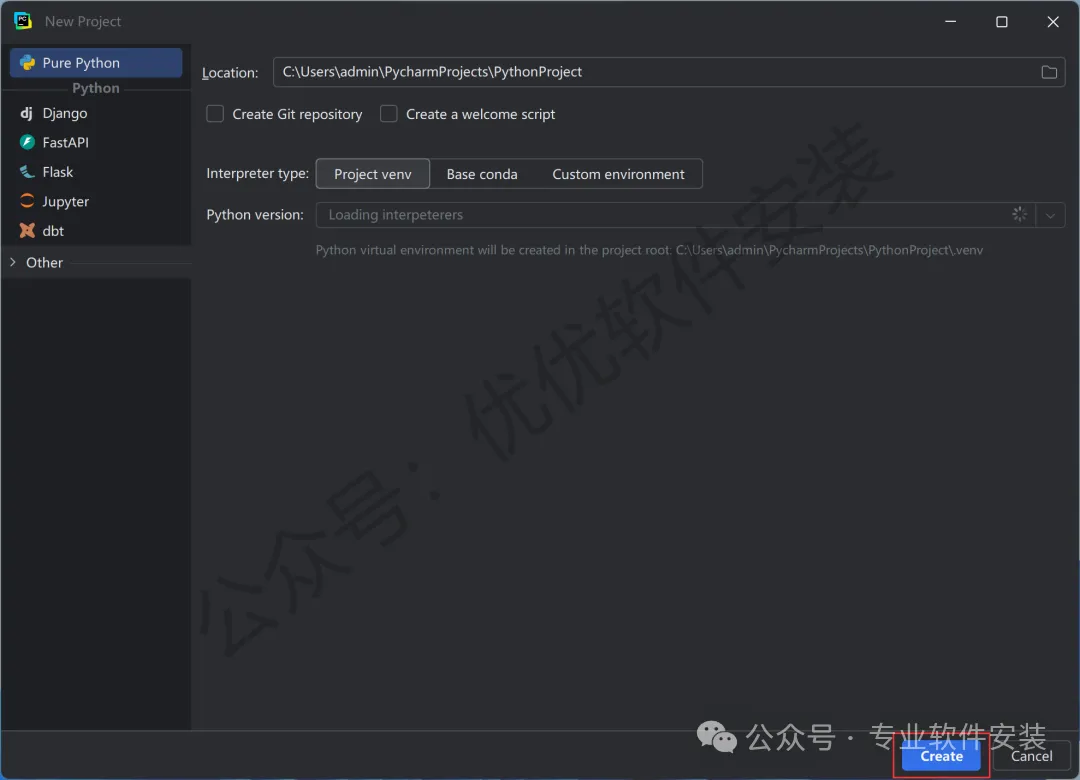Viewport: 1080px width, 780px height.
Task: Click the Create button
Action: [941, 757]
